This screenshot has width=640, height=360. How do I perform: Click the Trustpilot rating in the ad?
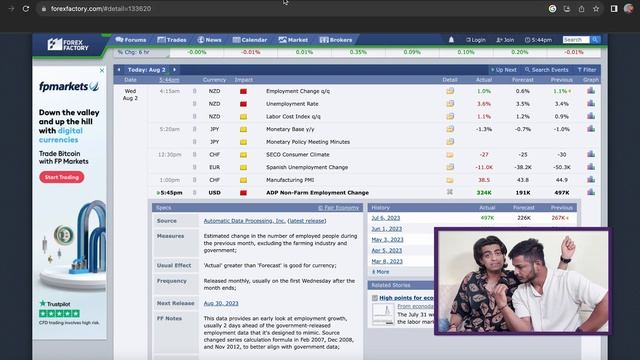point(60,309)
